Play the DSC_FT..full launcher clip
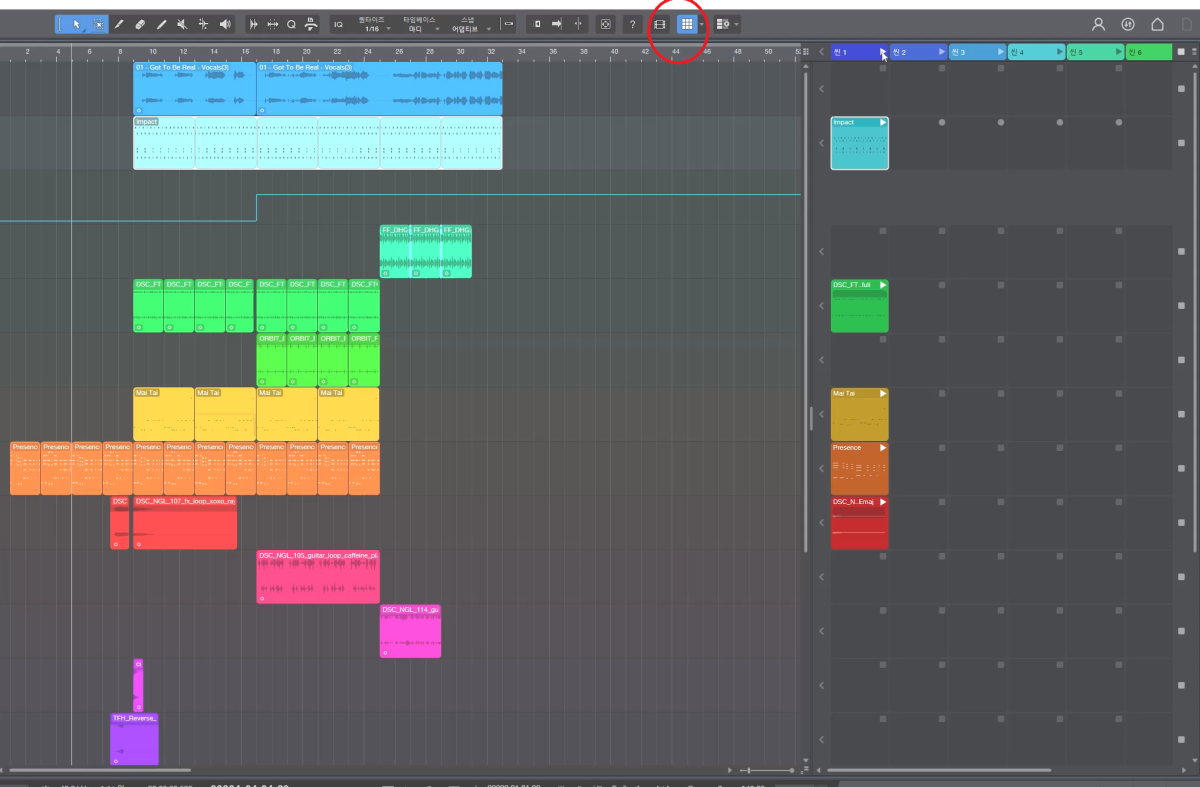This screenshot has height=787, width=1200. click(883, 285)
